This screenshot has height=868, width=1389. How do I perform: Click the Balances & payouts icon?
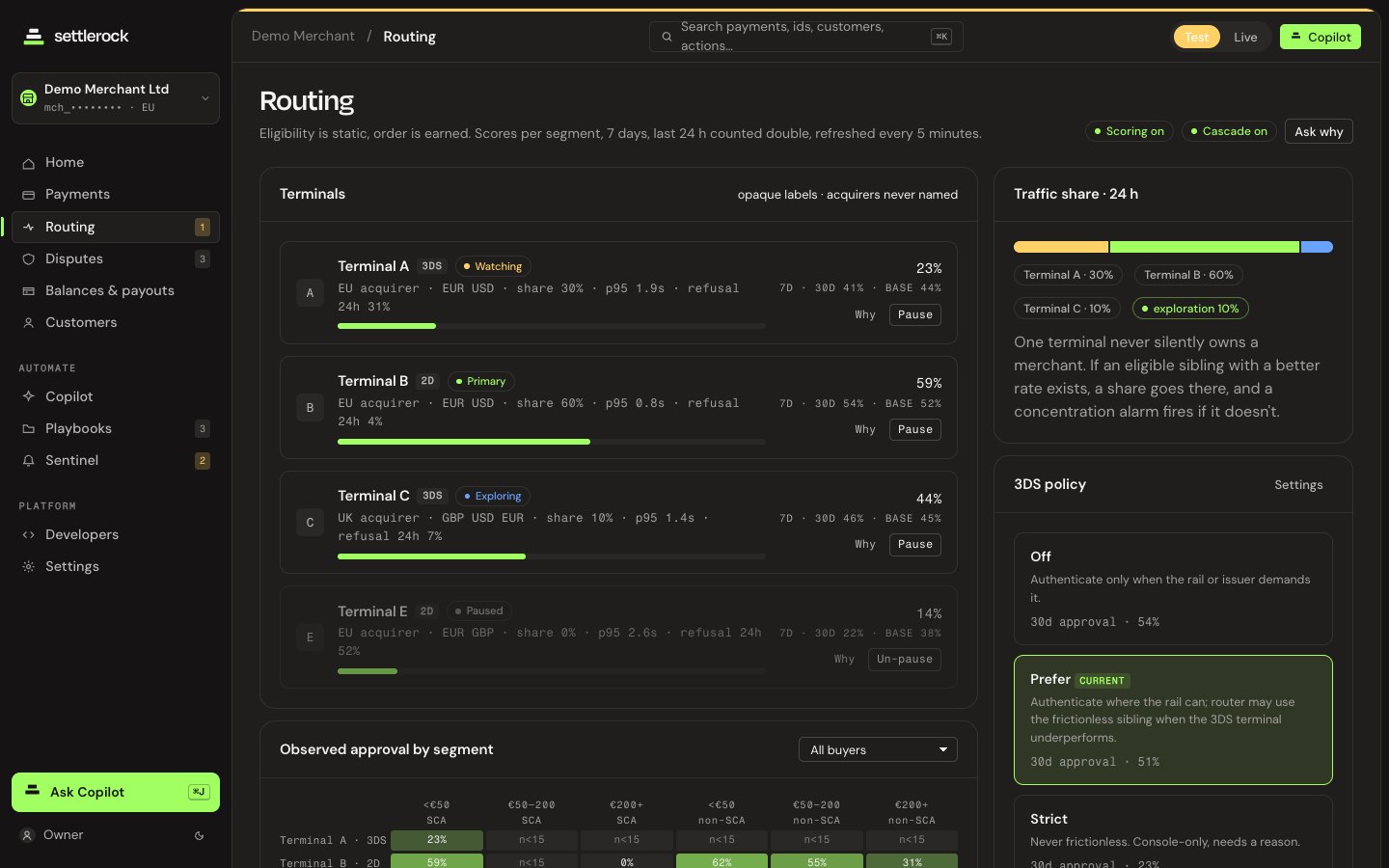[29, 290]
